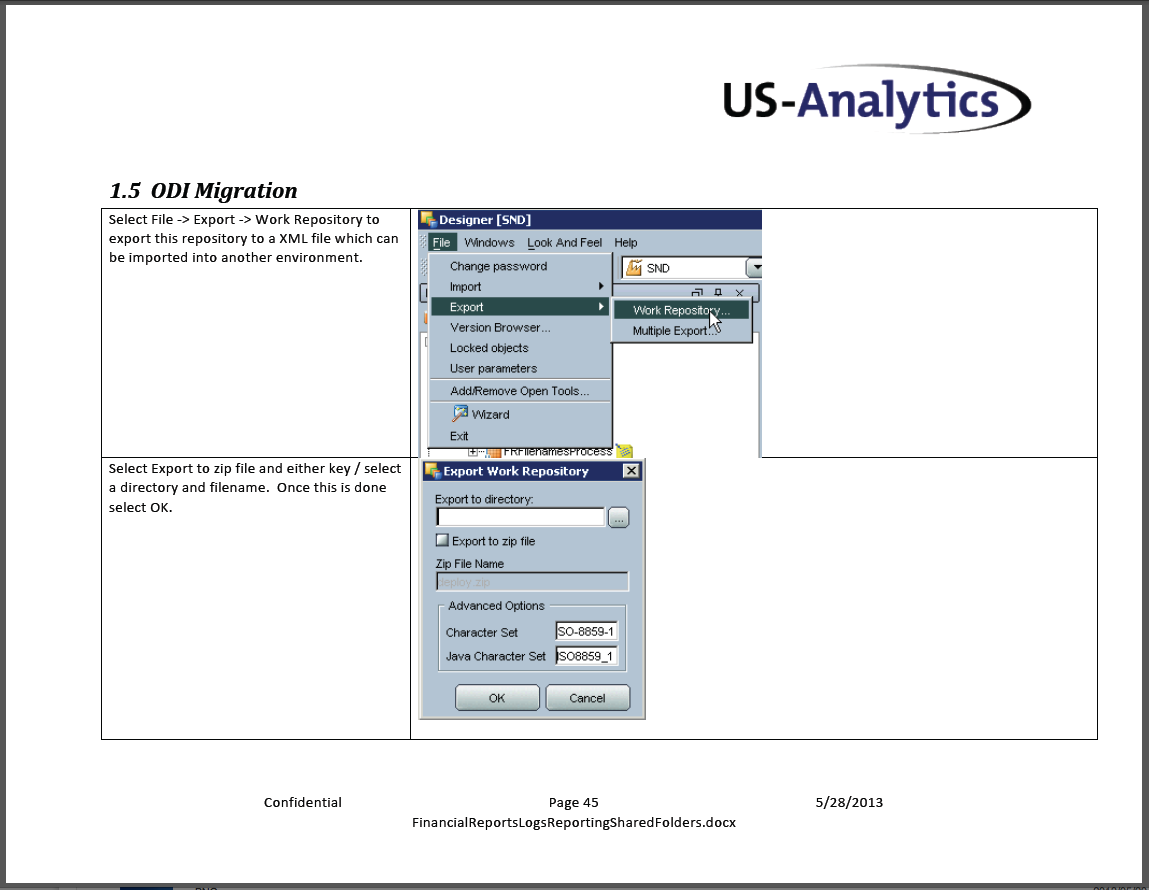Click the panel pin icon in Designer
Screen dimensions: 1149x890
[x=718, y=293]
